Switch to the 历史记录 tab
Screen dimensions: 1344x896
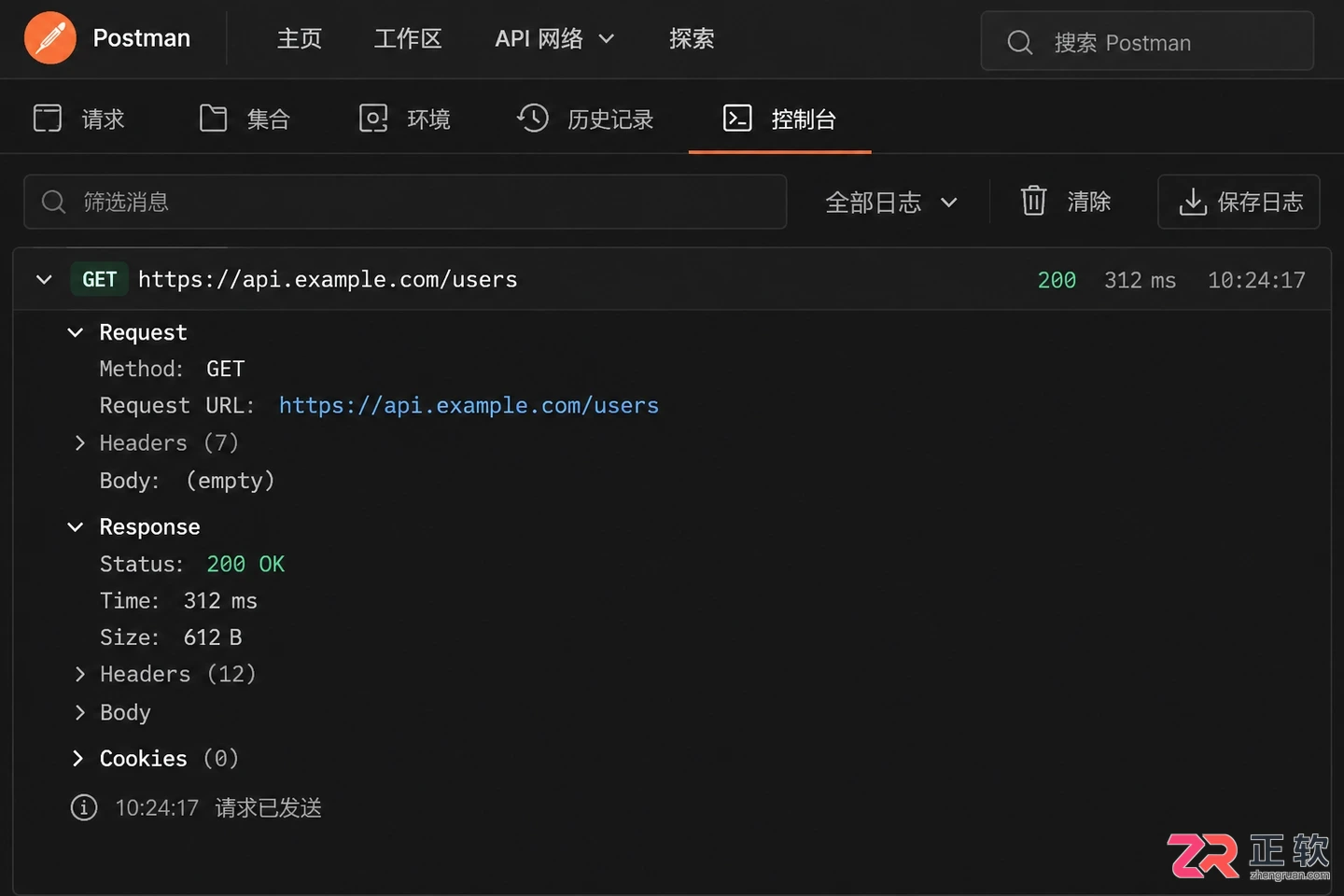585,119
